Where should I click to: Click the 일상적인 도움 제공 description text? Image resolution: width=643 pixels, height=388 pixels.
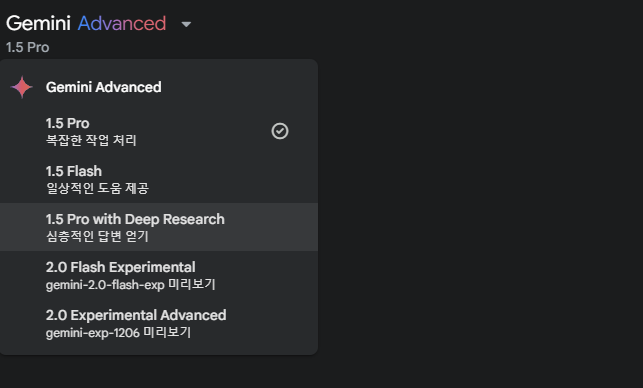pyautogui.click(x=97, y=188)
